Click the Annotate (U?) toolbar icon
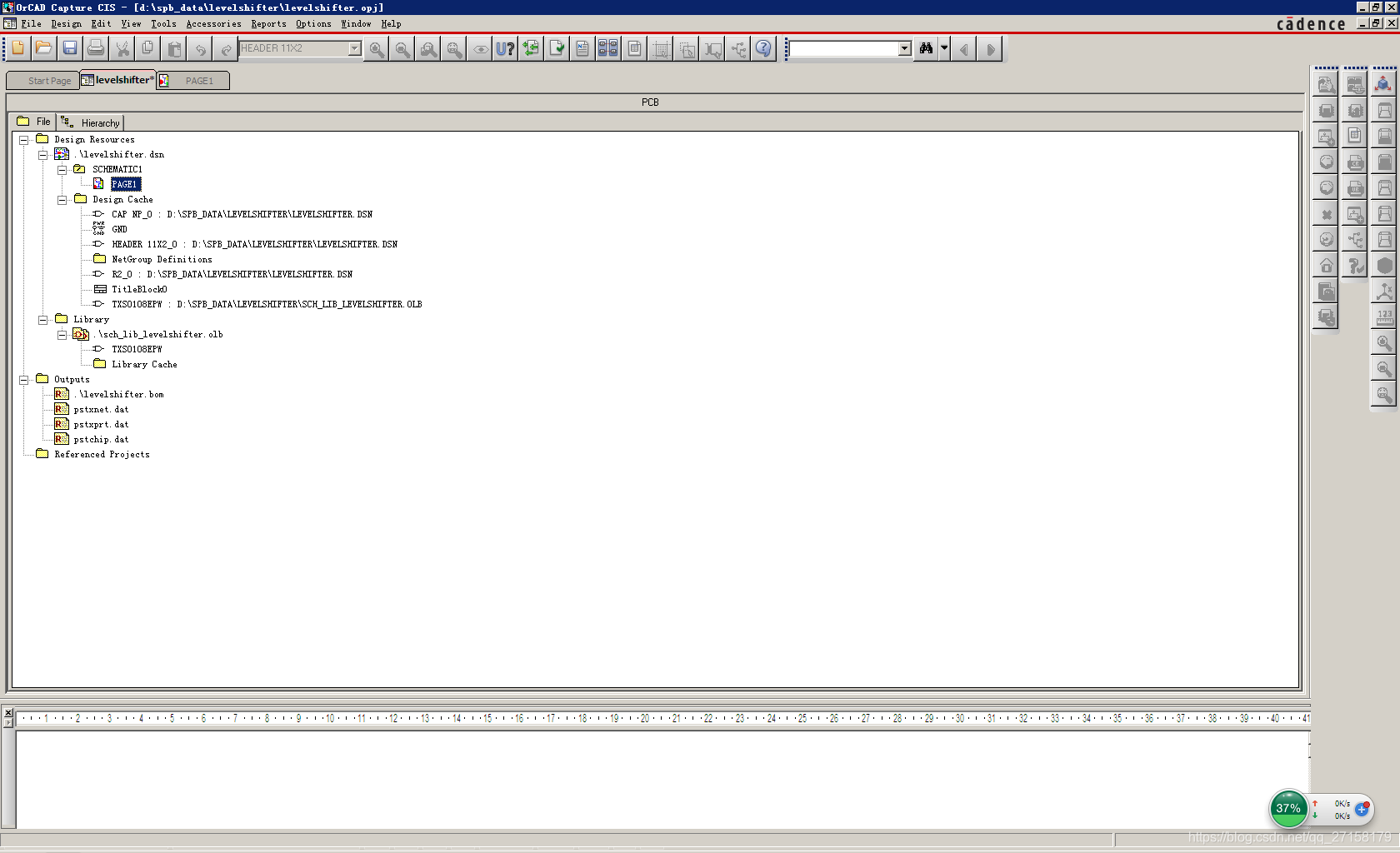 pyautogui.click(x=505, y=49)
